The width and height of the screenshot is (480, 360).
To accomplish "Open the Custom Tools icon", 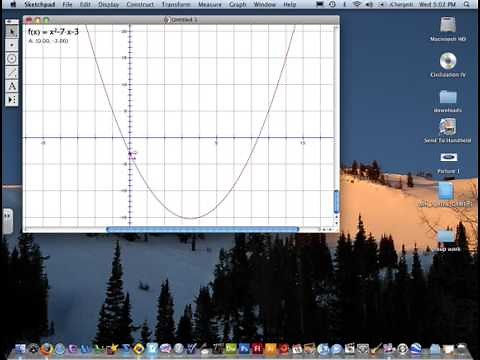I will (12, 99).
